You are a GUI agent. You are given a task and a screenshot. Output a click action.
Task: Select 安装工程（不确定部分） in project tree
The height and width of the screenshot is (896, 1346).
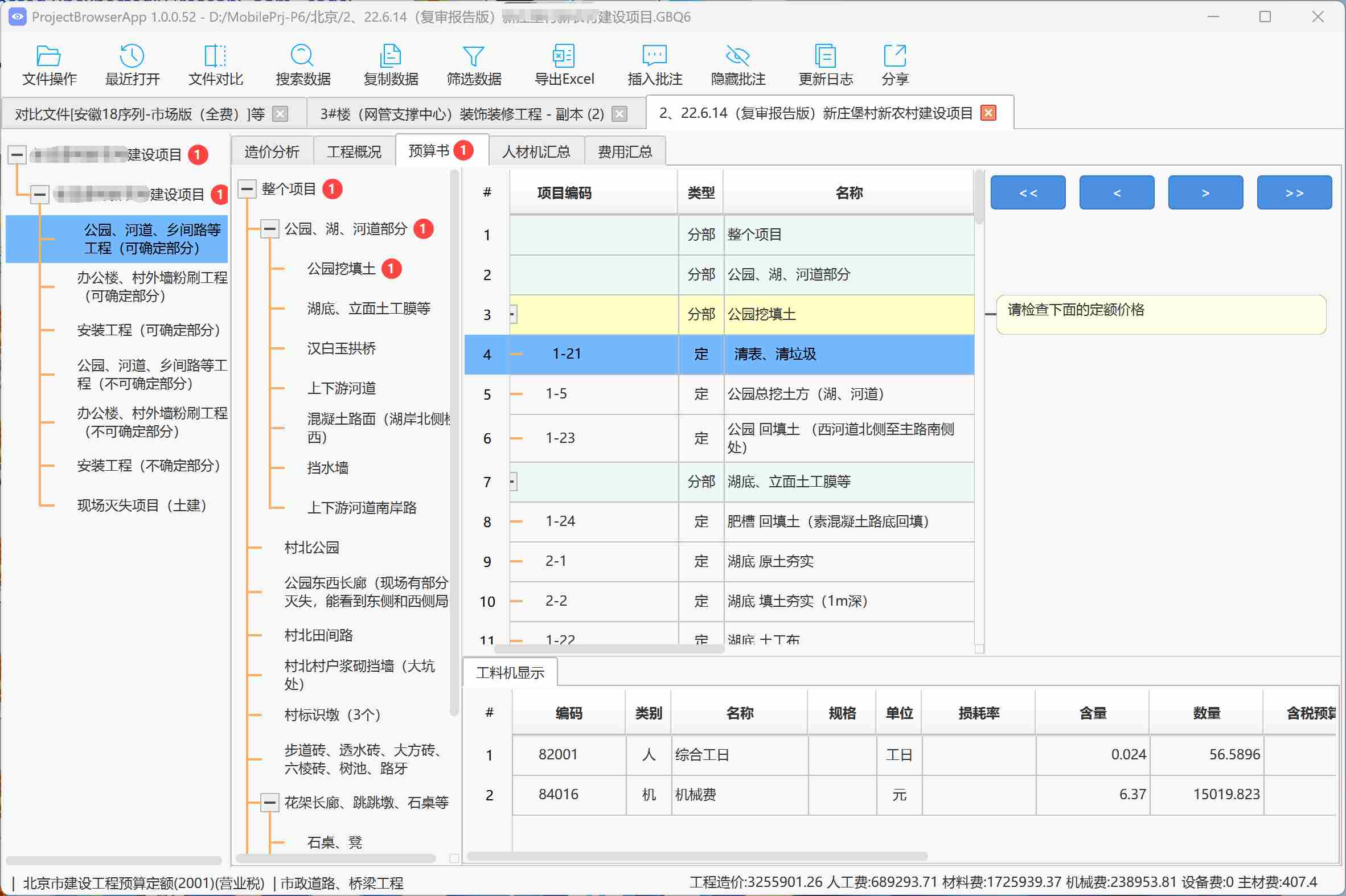click(x=149, y=465)
